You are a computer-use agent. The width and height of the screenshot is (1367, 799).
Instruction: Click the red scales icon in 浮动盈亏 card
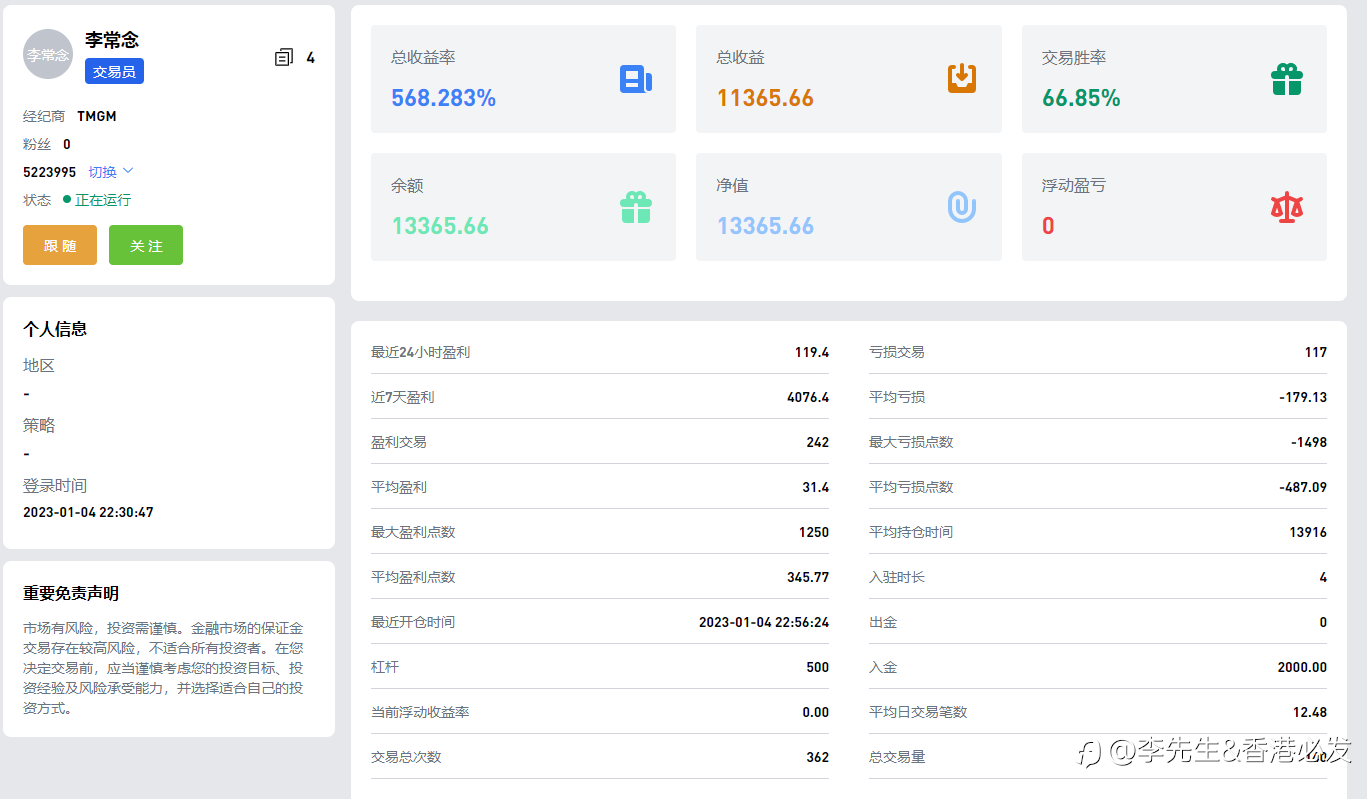tap(1287, 207)
